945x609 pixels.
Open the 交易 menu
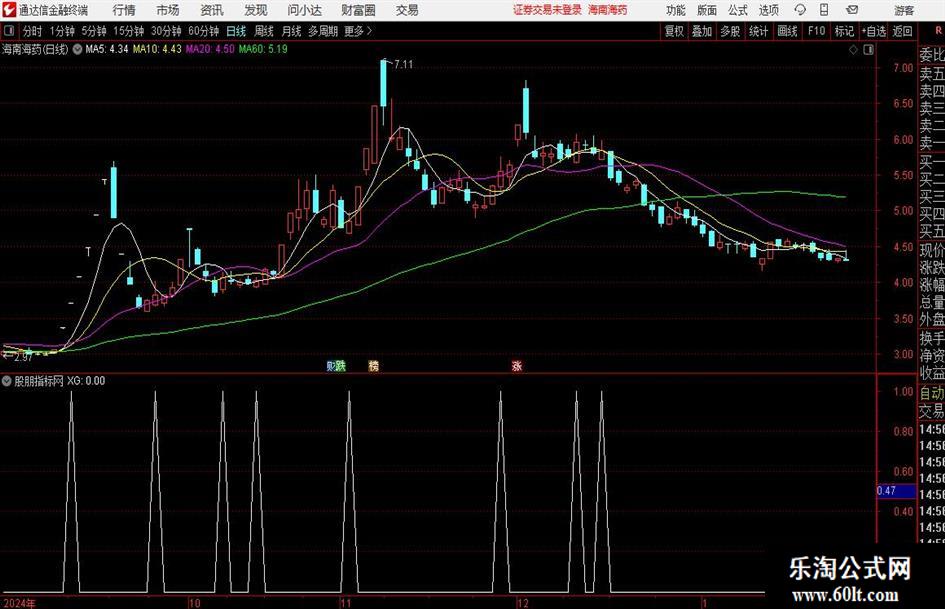click(407, 10)
